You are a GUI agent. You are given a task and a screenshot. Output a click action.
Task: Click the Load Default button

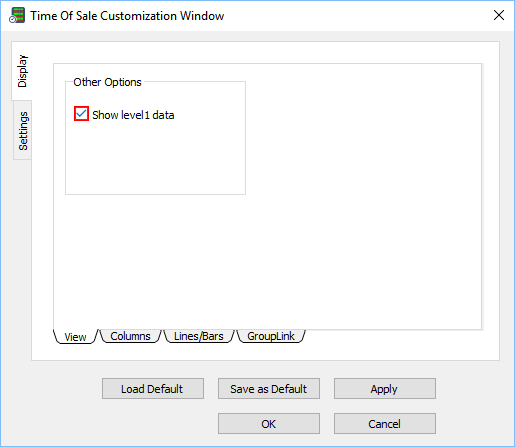[153, 389]
